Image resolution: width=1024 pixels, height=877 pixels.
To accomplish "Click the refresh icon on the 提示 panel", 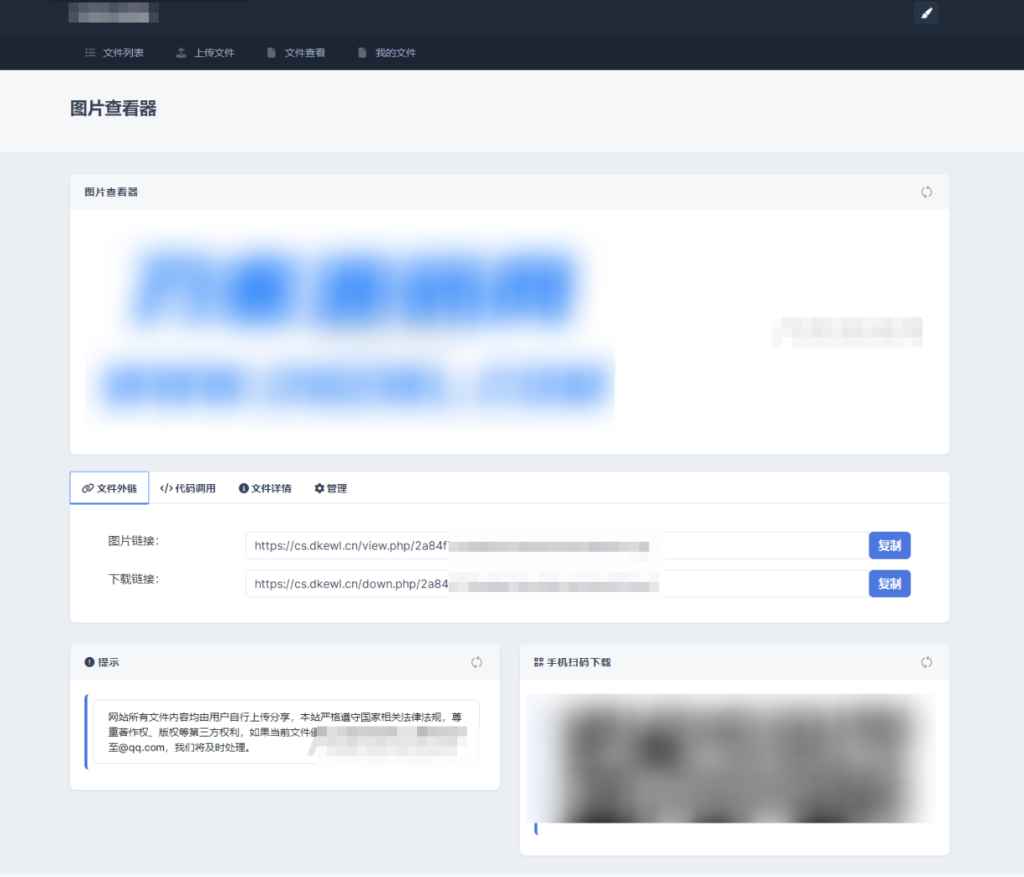I will click(476, 662).
